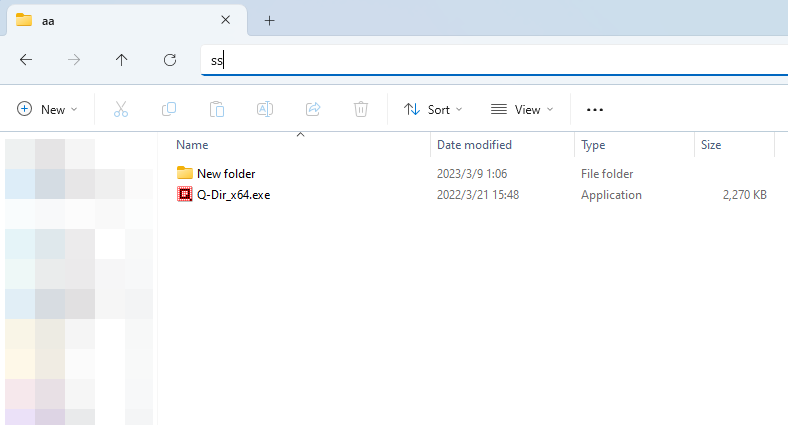The height and width of the screenshot is (425, 788).
Task: Add a new tab with plus
Action: (x=269, y=21)
